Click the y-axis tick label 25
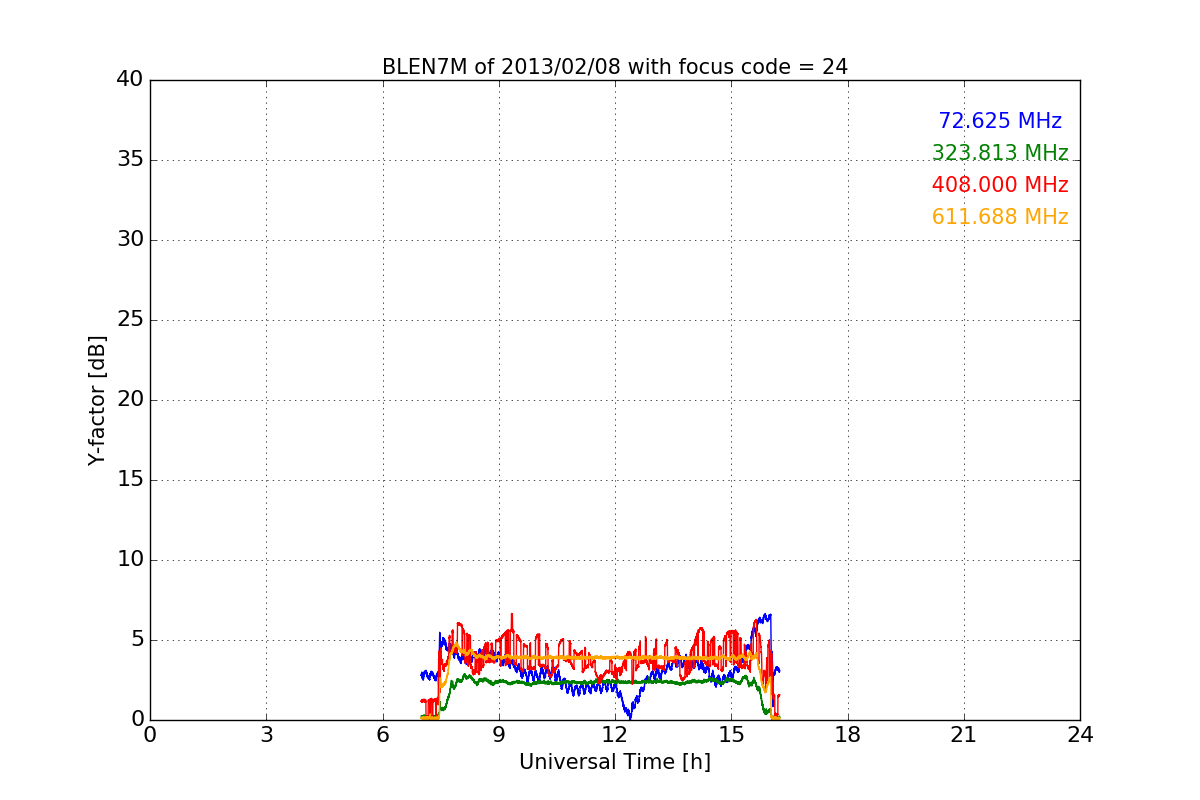Image resolution: width=1200 pixels, height=800 pixels. pyautogui.click(x=130, y=320)
